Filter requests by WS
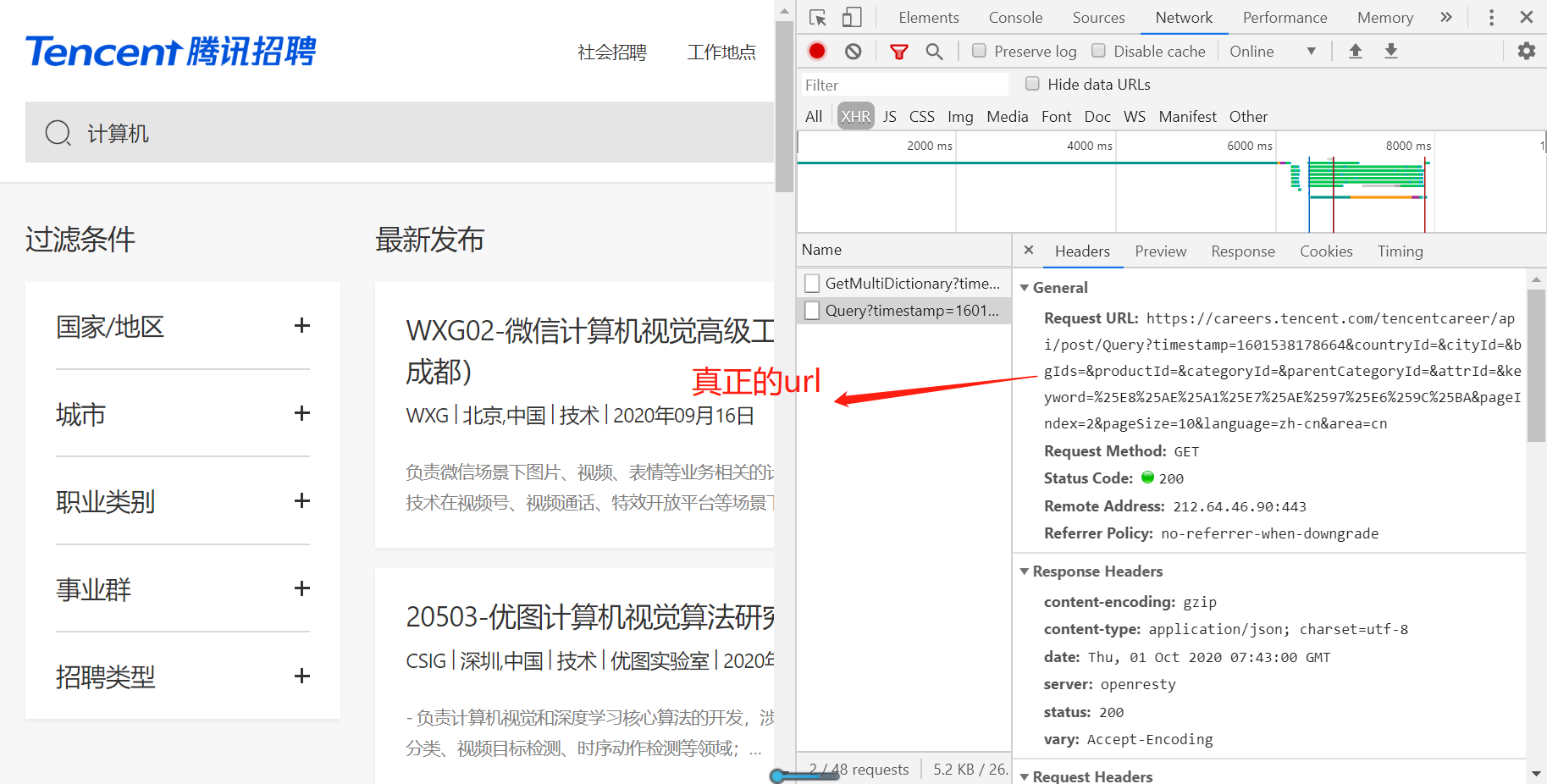The image size is (1547, 784). coord(1134,116)
